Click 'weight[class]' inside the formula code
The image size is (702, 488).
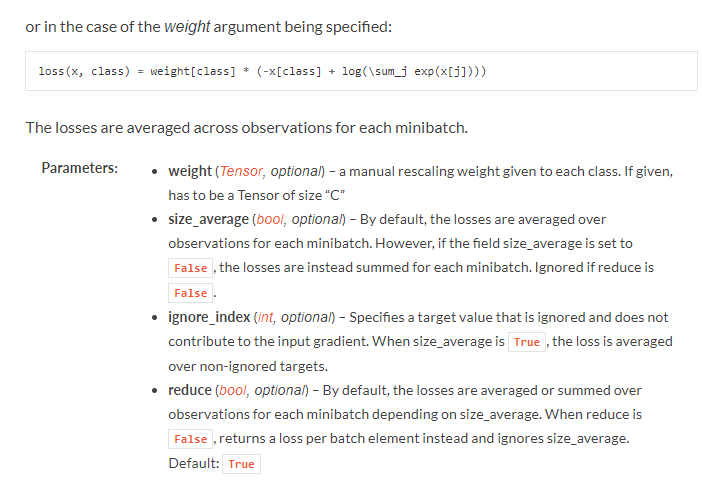click(193, 72)
